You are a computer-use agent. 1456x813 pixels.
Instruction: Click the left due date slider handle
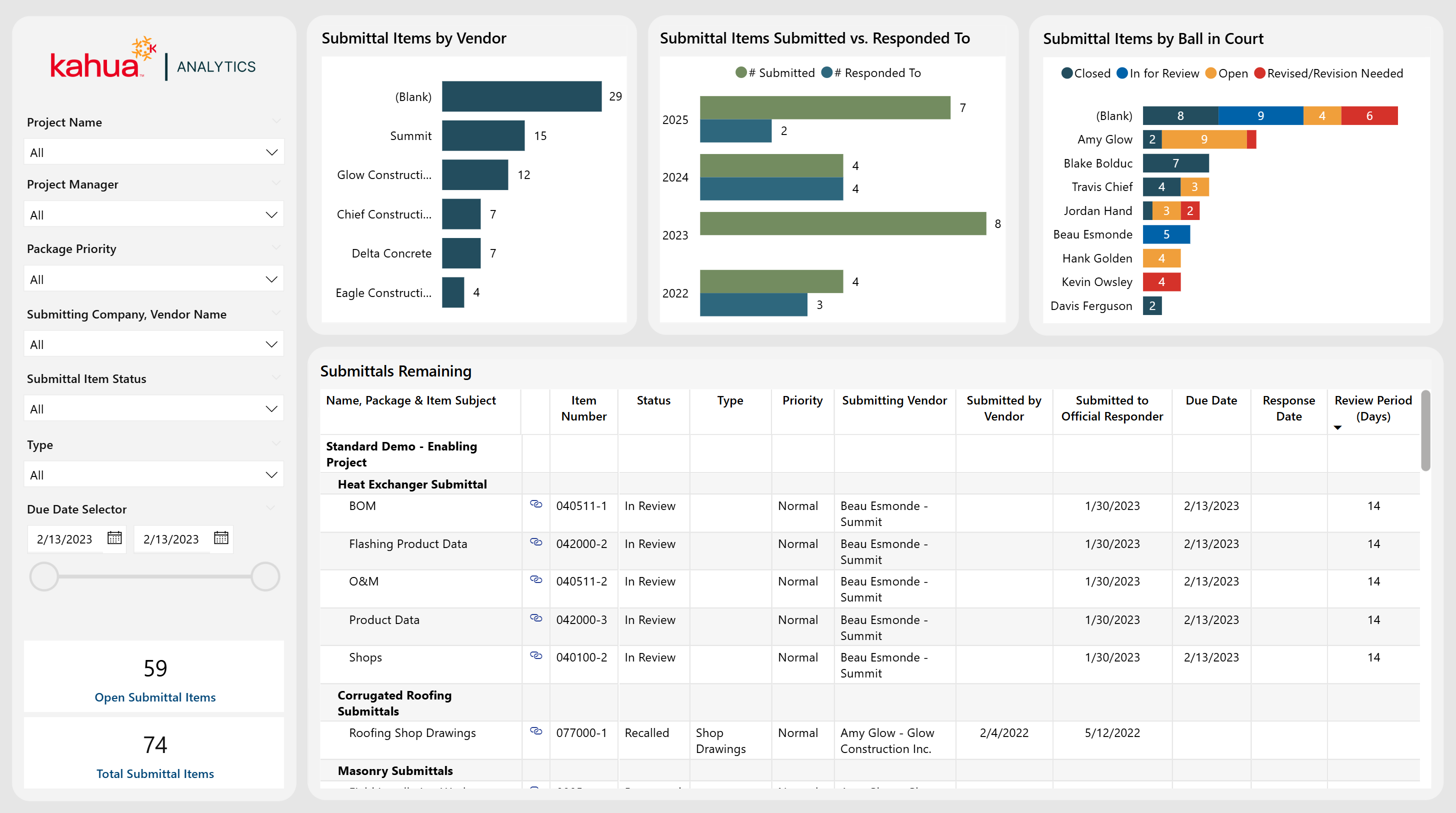click(44, 577)
